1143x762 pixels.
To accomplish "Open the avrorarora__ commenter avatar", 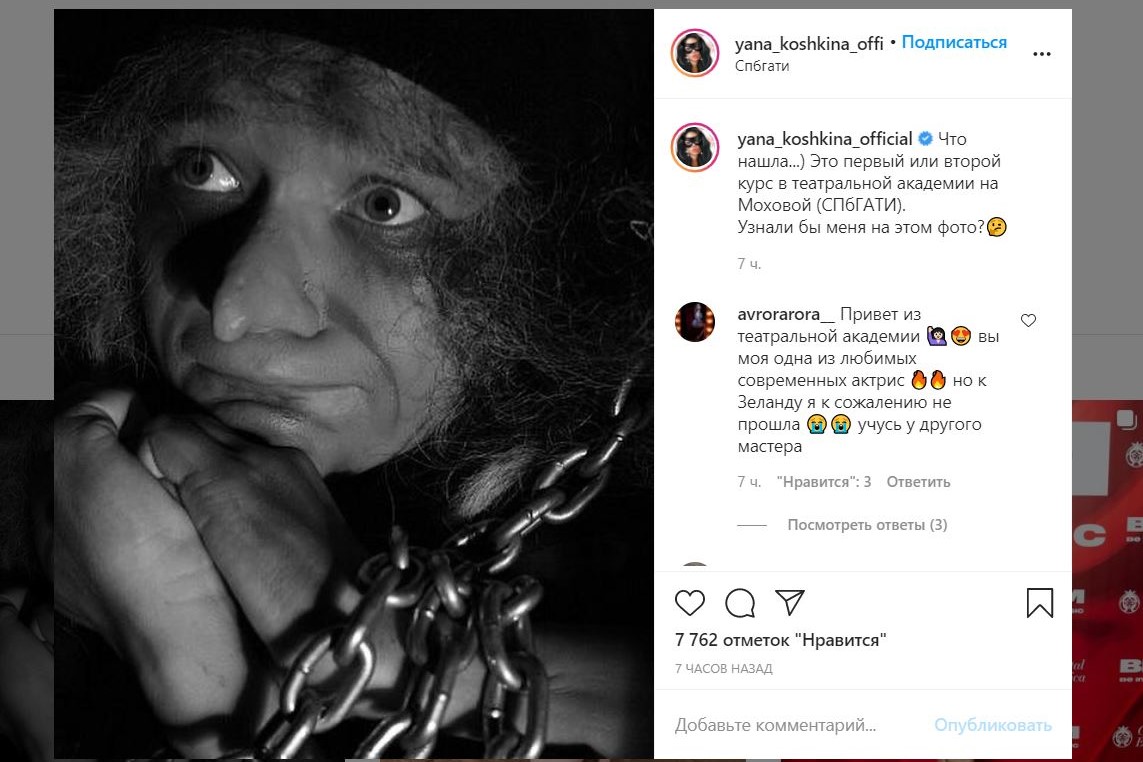I will [x=694, y=322].
